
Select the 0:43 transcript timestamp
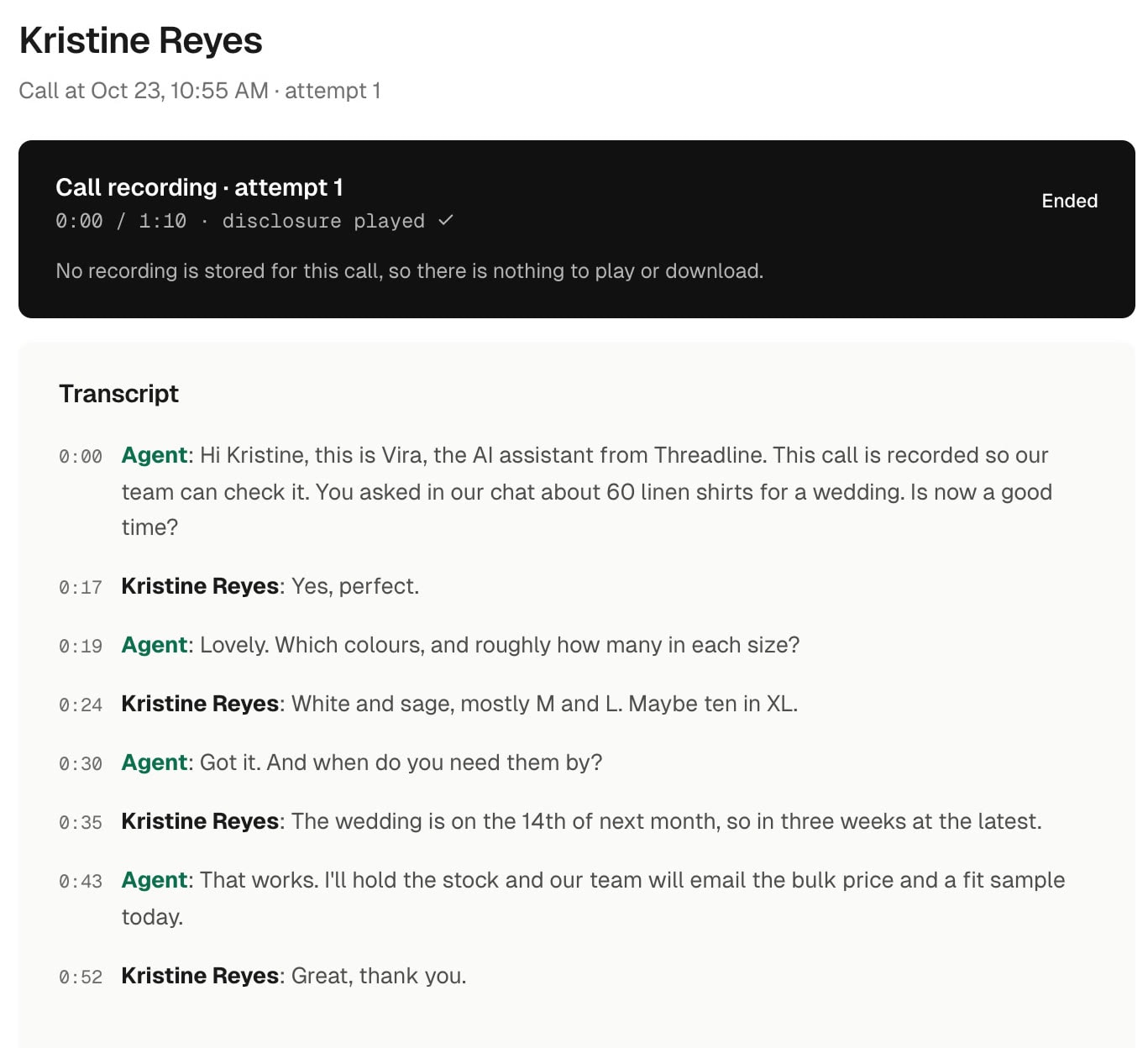tap(81, 882)
